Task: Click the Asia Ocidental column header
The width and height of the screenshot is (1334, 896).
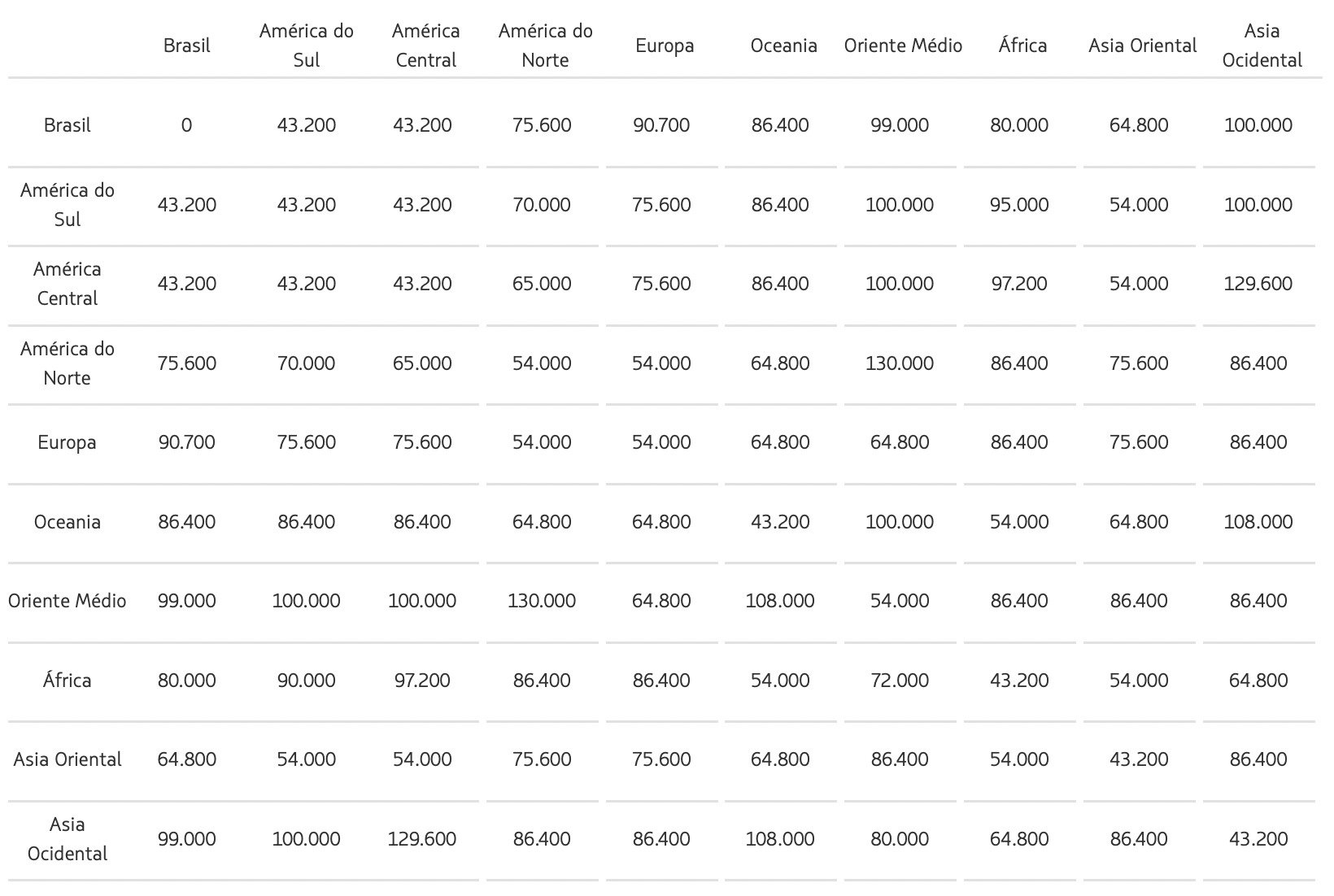Action: 1262,46
